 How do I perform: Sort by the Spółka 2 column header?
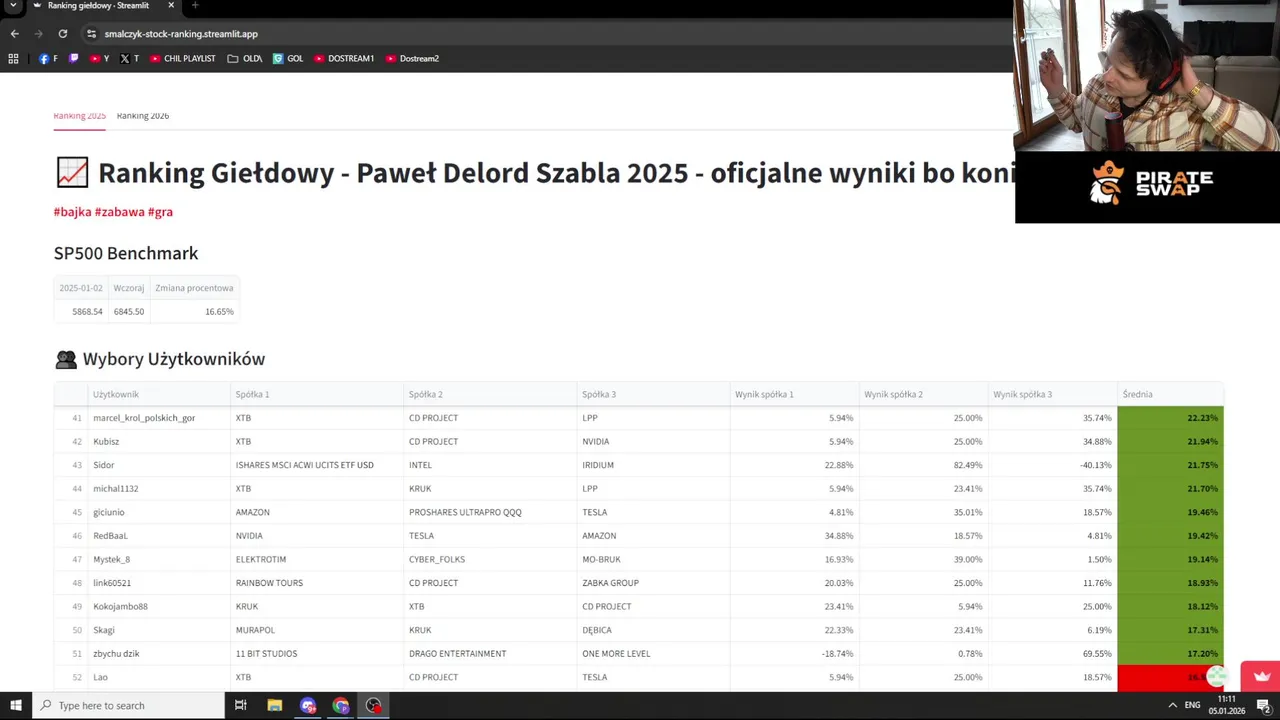(490, 394)
